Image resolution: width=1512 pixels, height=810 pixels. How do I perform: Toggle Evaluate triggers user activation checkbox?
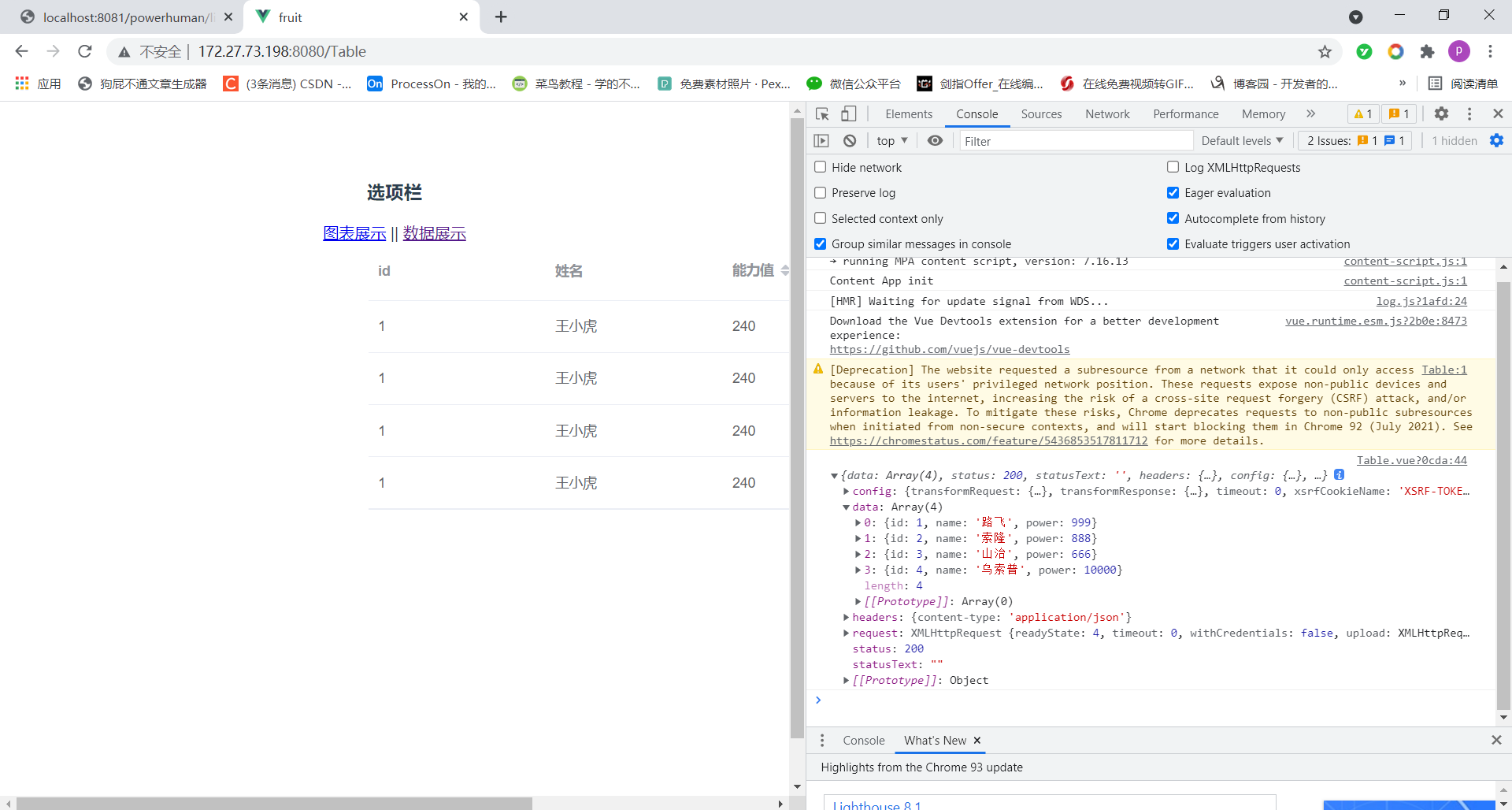click(x=1173, y=243)
